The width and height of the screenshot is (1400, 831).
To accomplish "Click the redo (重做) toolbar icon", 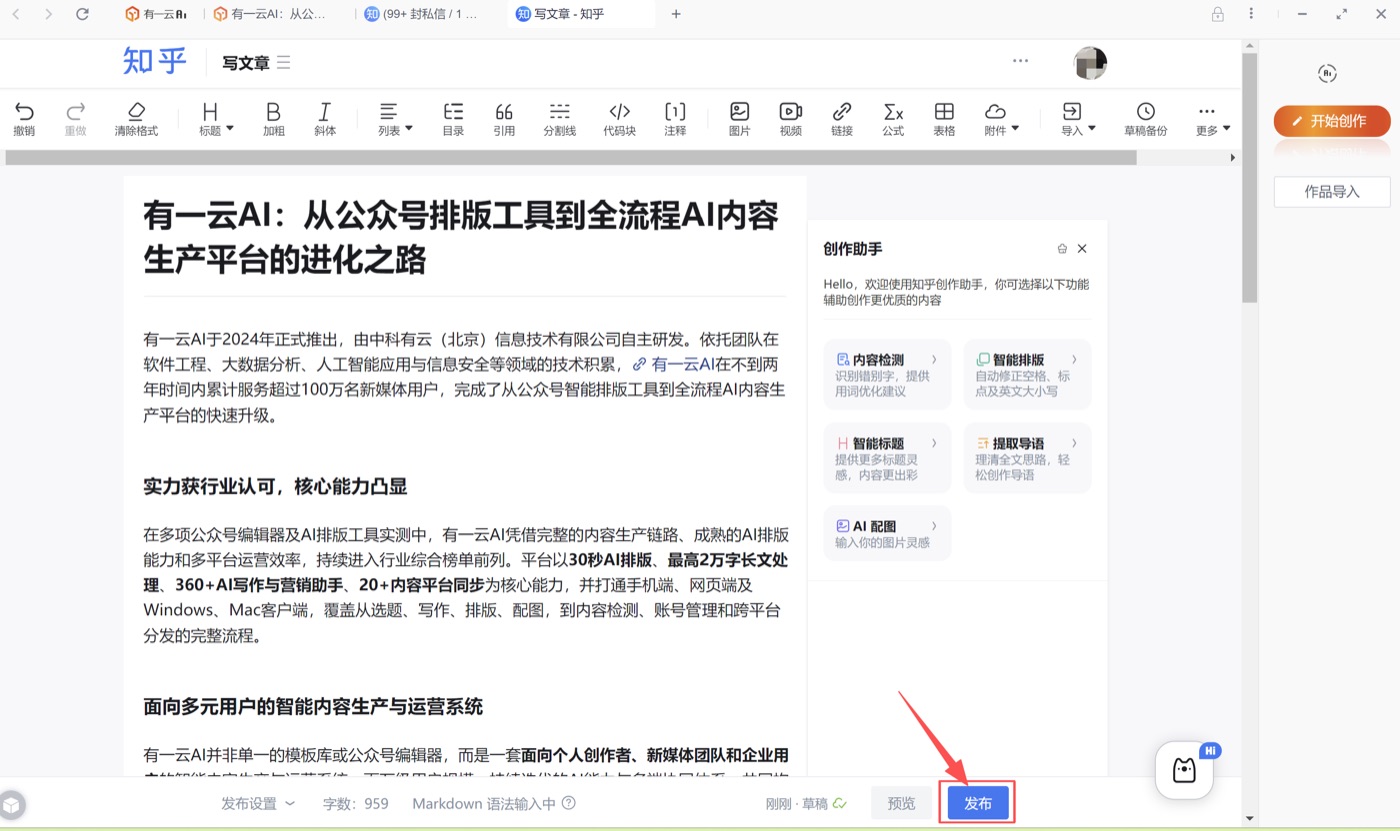I will (76, 119).
